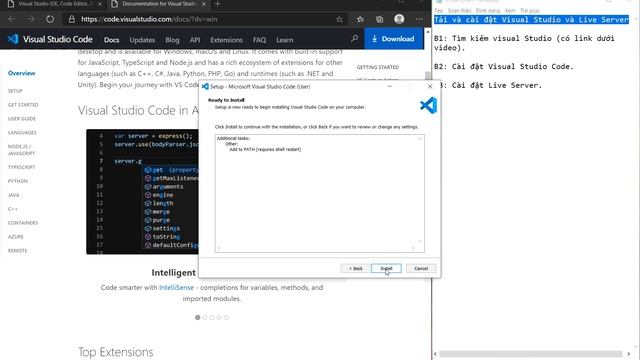640x360 pixels.
Task: Open the Soạn thảo menu in Notepad
Action: (459, 11)
